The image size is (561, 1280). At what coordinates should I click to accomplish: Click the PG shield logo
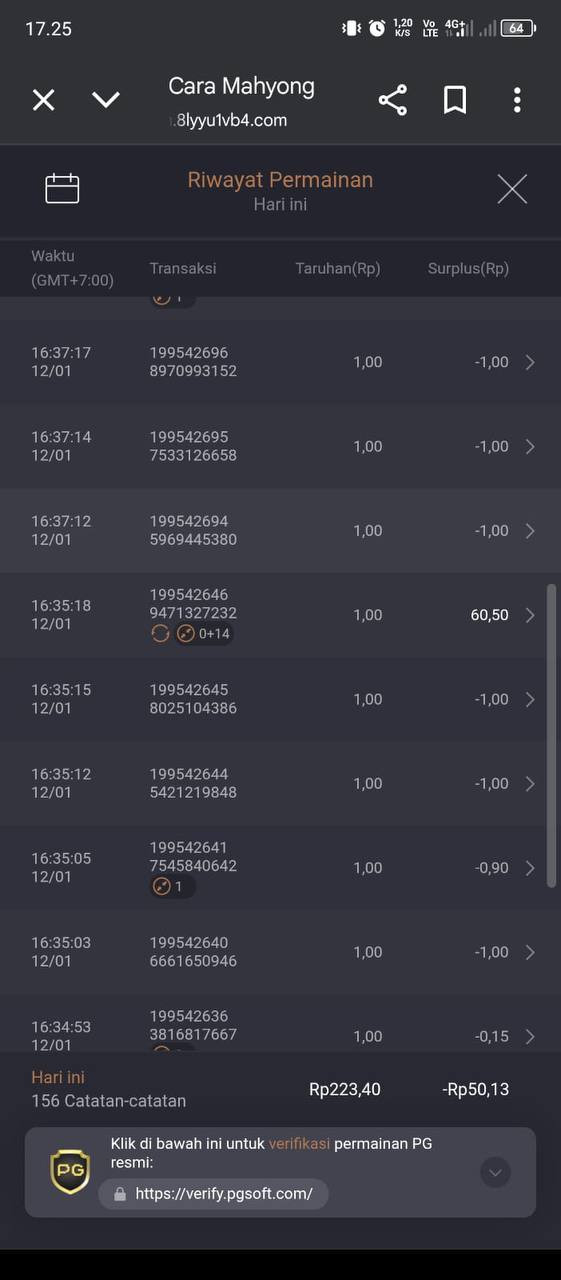tap(70, 1172)
